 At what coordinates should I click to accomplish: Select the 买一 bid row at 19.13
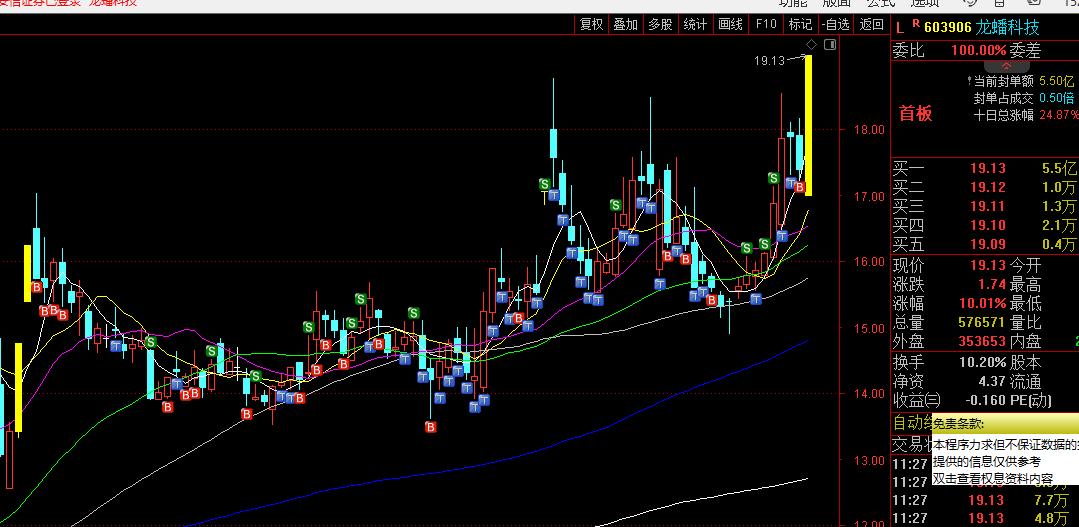[x=985, y=169]
